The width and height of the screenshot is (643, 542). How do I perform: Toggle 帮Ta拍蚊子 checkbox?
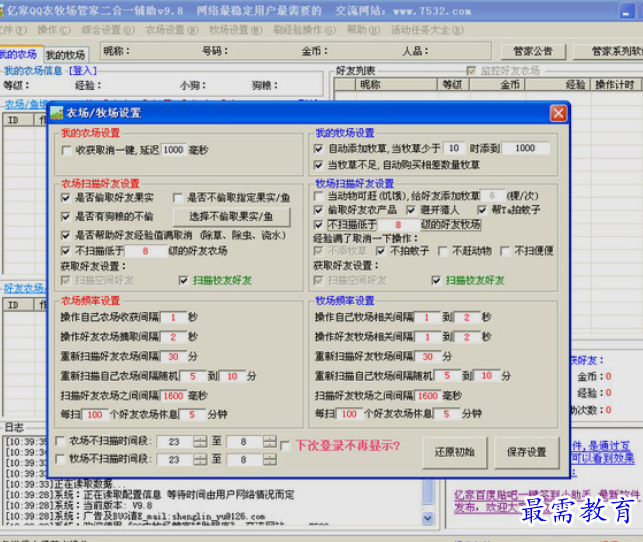click(x=482, y=210)
